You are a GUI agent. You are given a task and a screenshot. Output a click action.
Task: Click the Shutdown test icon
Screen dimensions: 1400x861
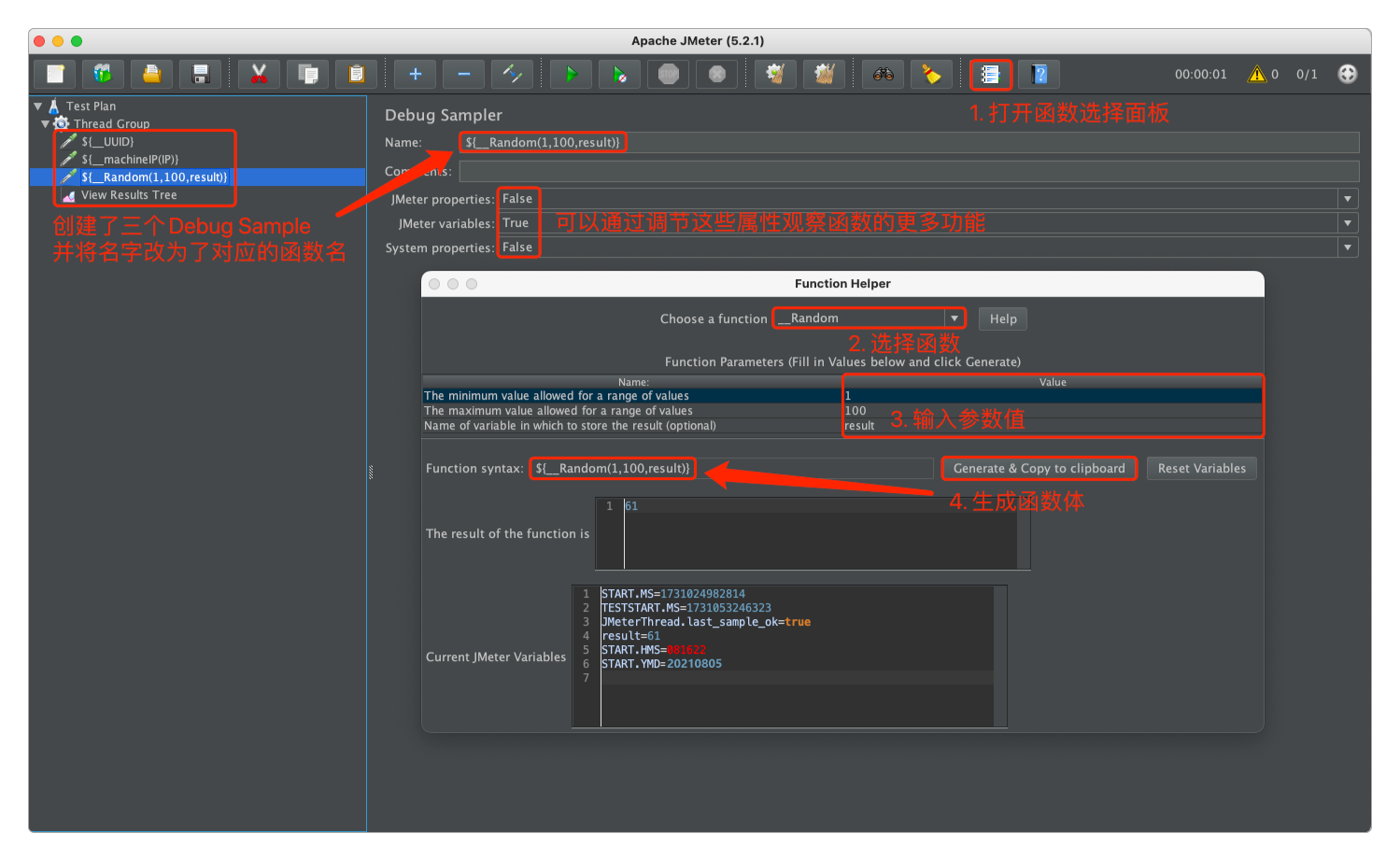716,74
